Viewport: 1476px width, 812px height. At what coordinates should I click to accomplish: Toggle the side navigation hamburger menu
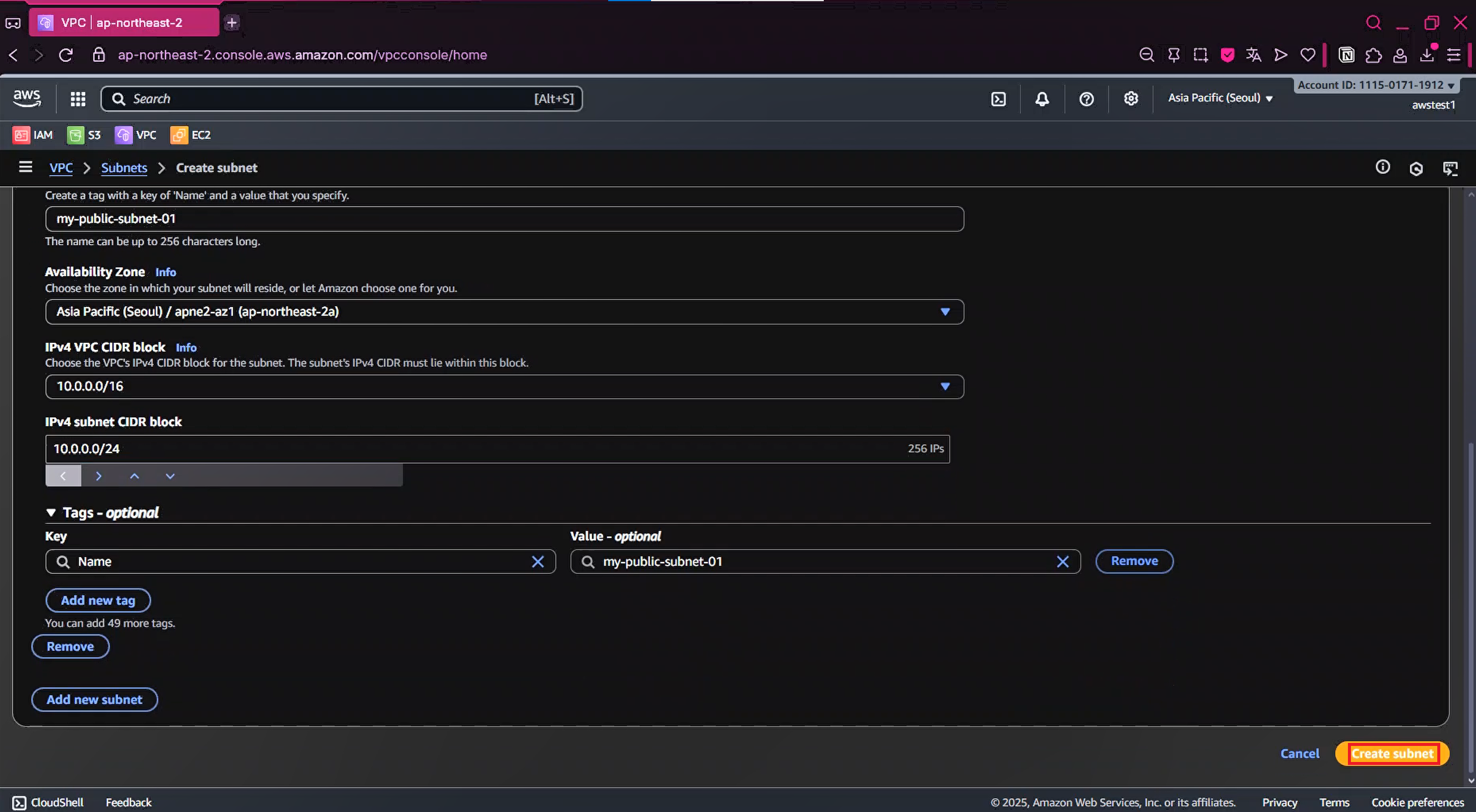point(25,167)
